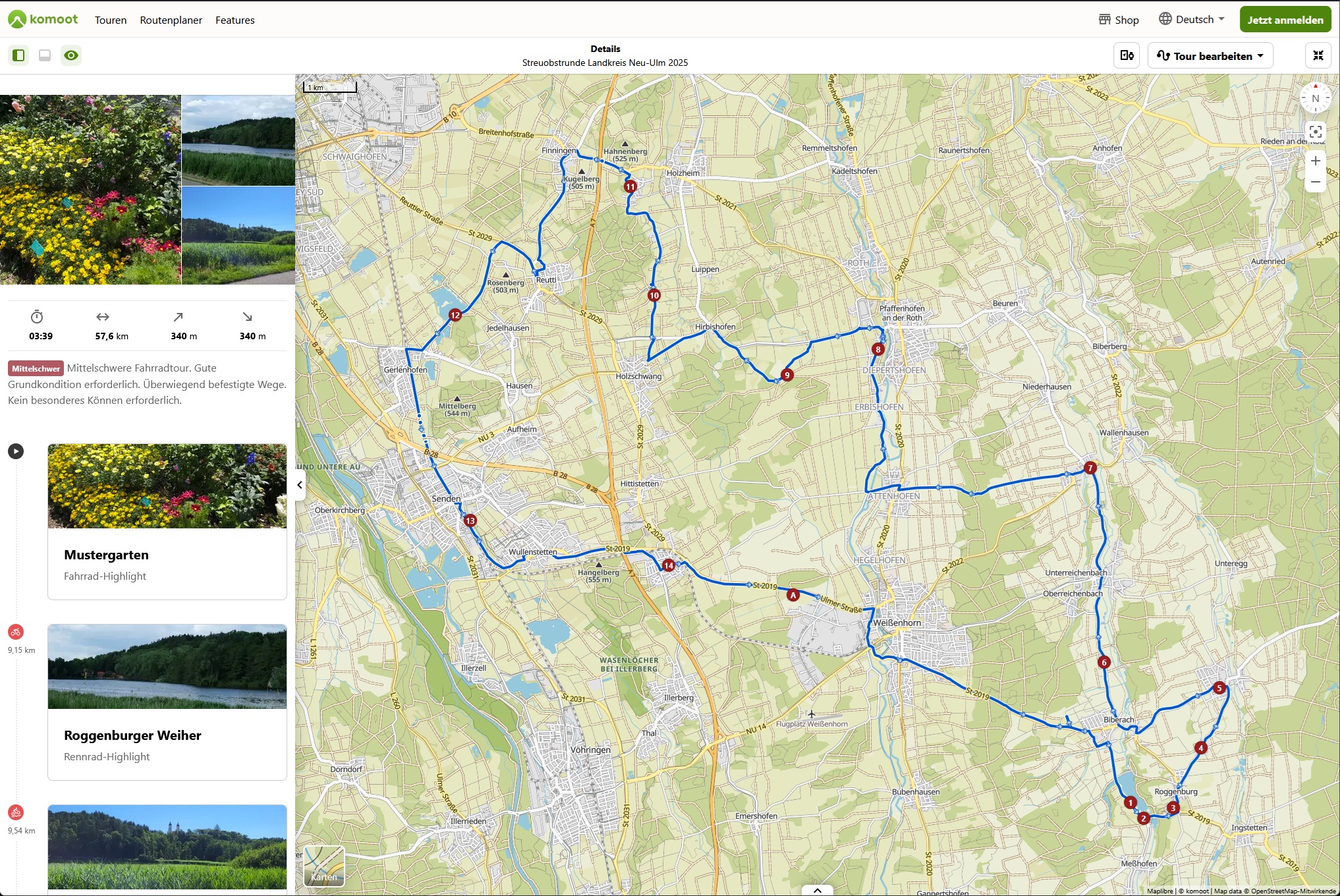This screenshot has height=896, width=1340.
Task: Exit fullscreen map view icon
Action: (x=1318, y=55)
